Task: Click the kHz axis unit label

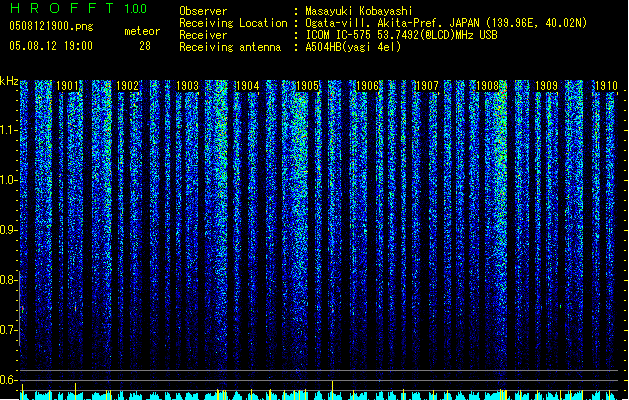Action: [9, 81]
